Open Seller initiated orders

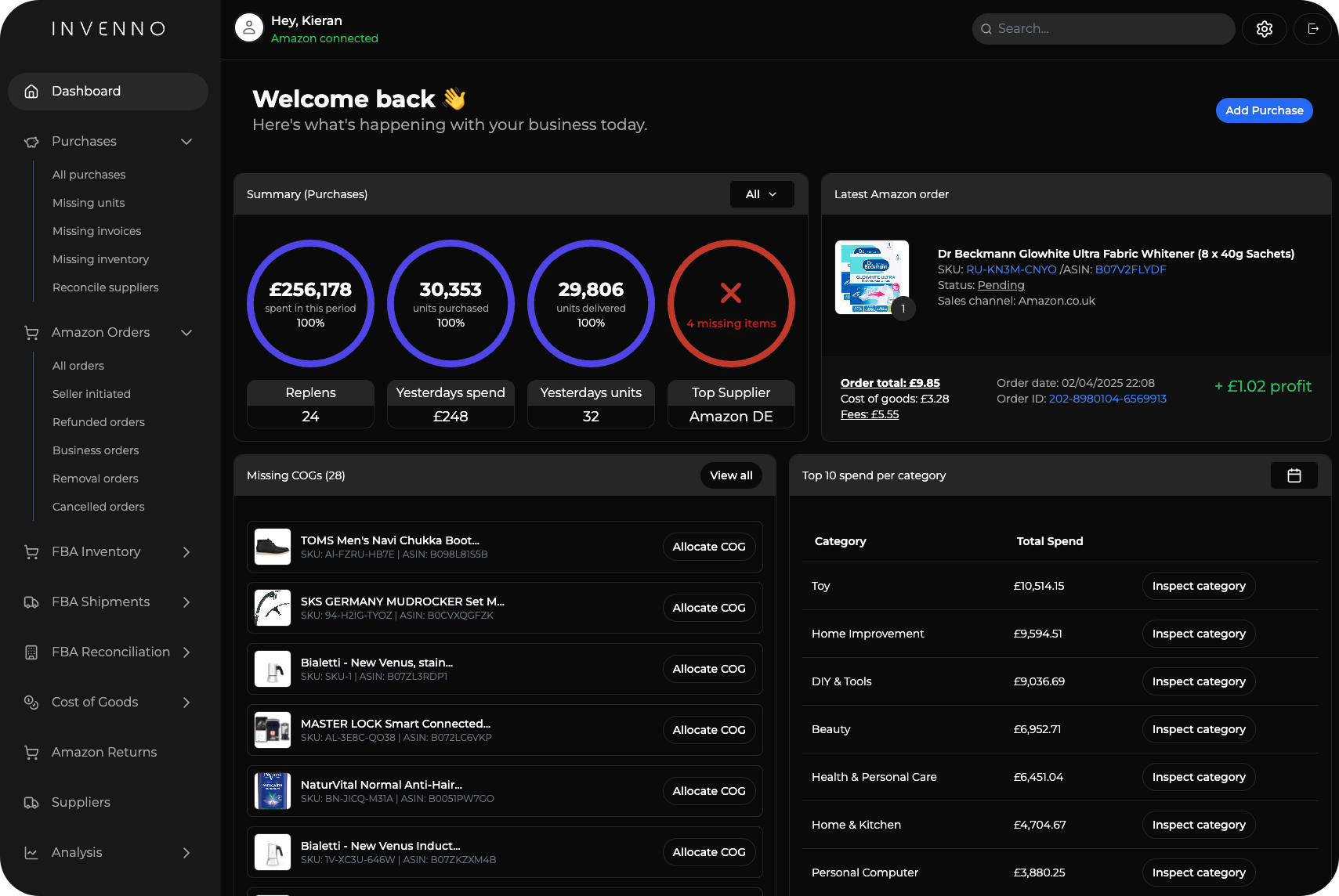click(92, 394)
